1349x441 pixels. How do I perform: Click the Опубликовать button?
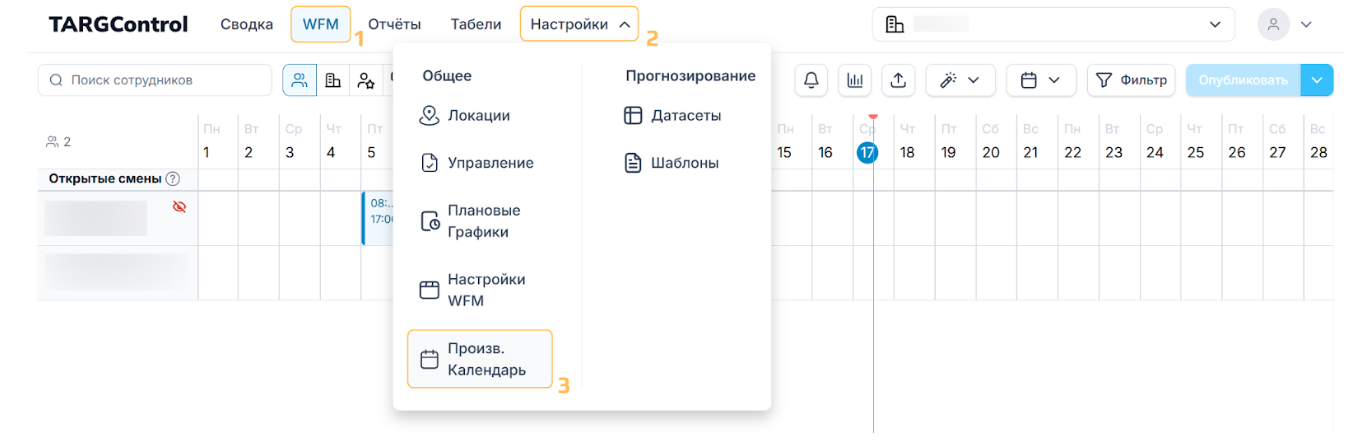pos(1243,80)
